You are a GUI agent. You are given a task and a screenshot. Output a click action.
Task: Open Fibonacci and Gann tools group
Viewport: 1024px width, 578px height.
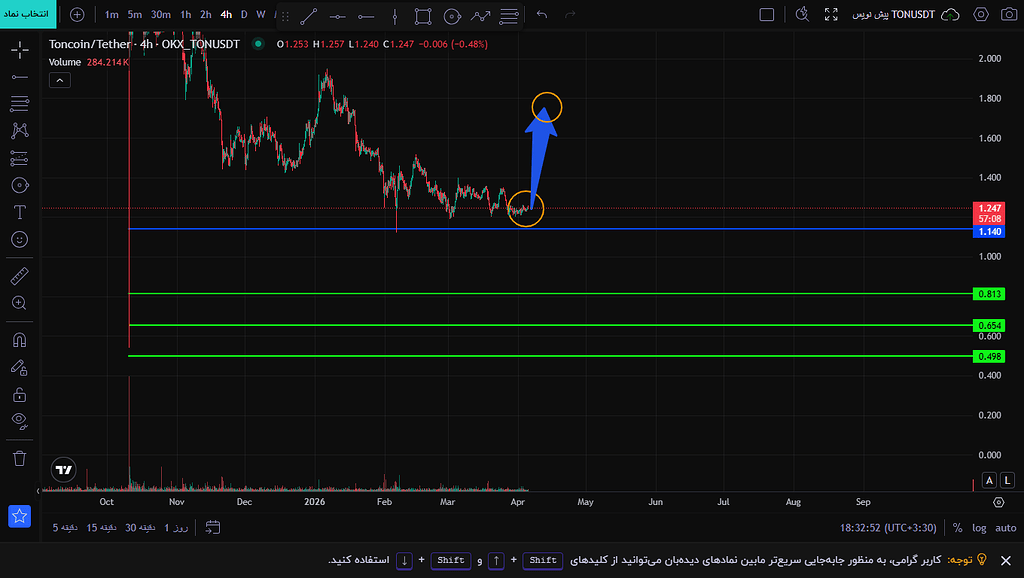point(20,103)
